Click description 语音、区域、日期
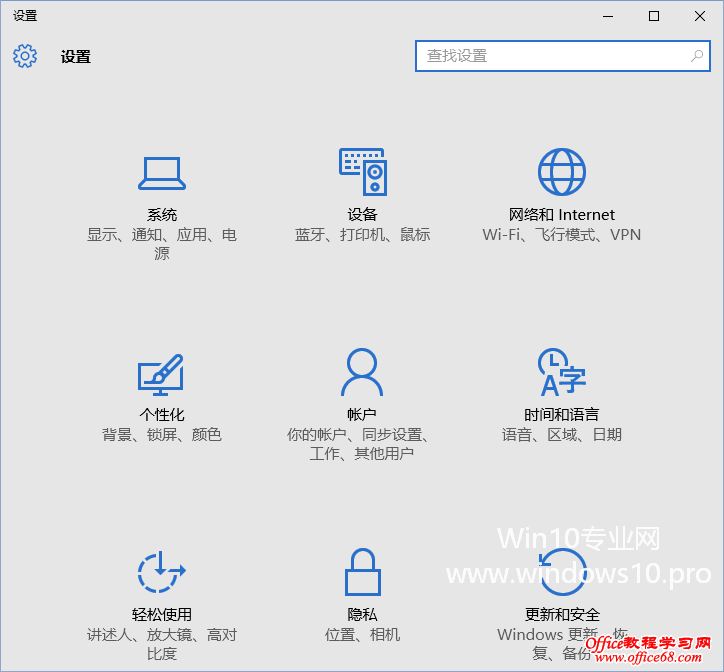This screenshot has width=724, height=672. click(561, 435)
